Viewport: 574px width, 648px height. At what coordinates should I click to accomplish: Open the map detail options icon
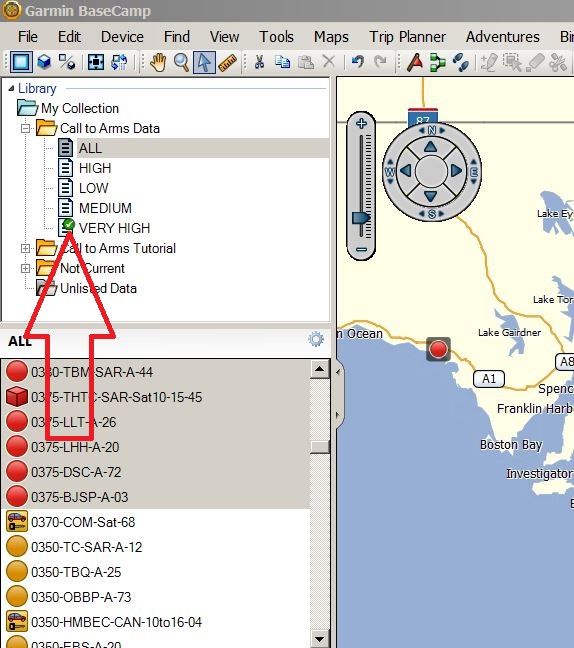(67, 62)
